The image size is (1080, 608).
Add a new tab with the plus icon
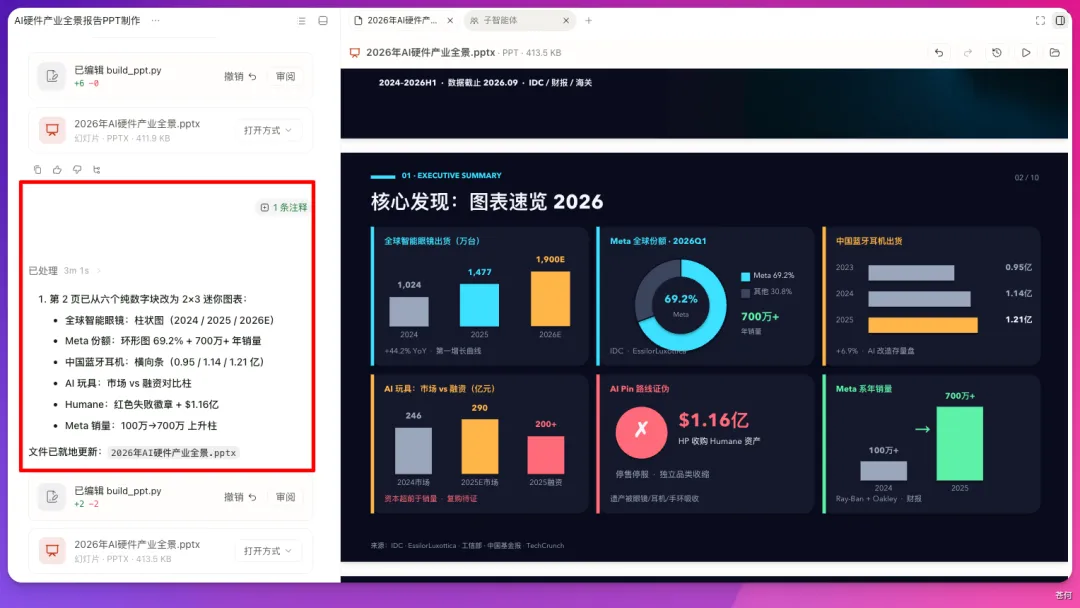point(588,21)
